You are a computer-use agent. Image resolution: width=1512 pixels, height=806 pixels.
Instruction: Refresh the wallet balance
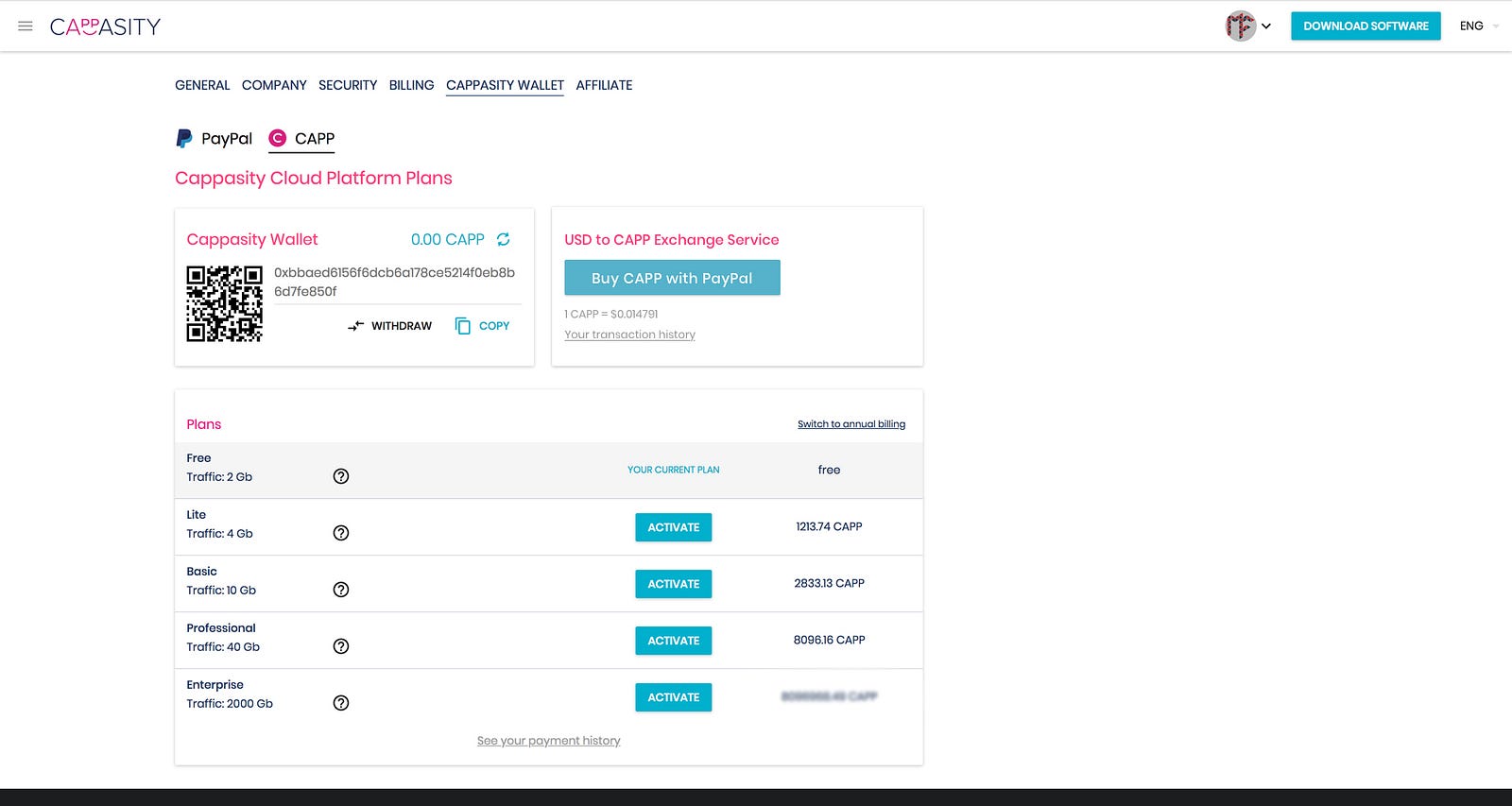click(x=504, y=240)
